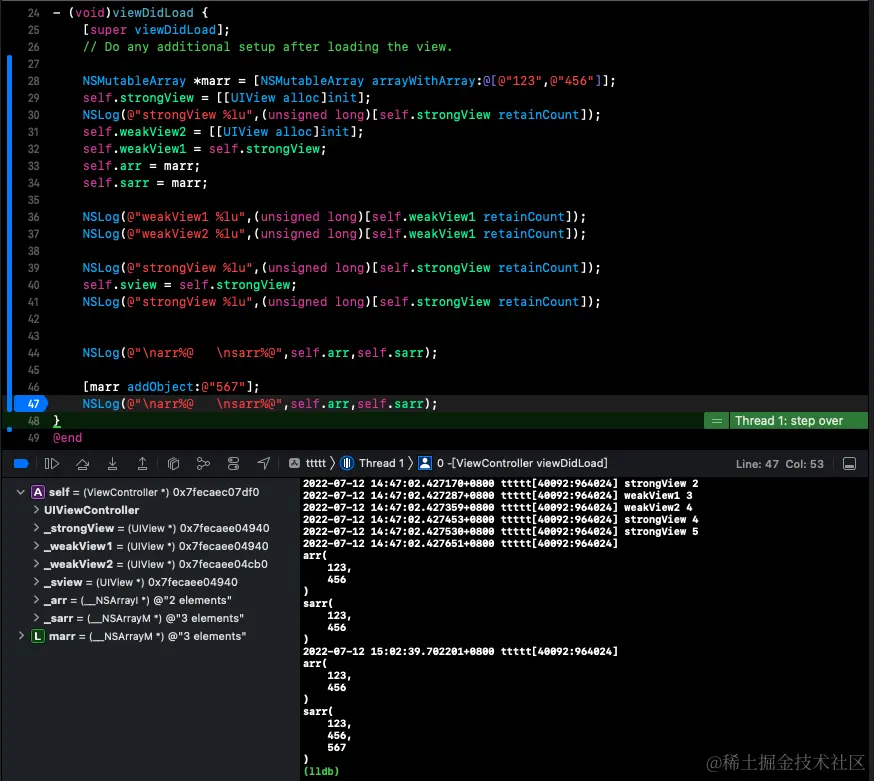The image size is (874, 781).
Task: Click the comment text on line 26
Action: [x=268, y=47]
